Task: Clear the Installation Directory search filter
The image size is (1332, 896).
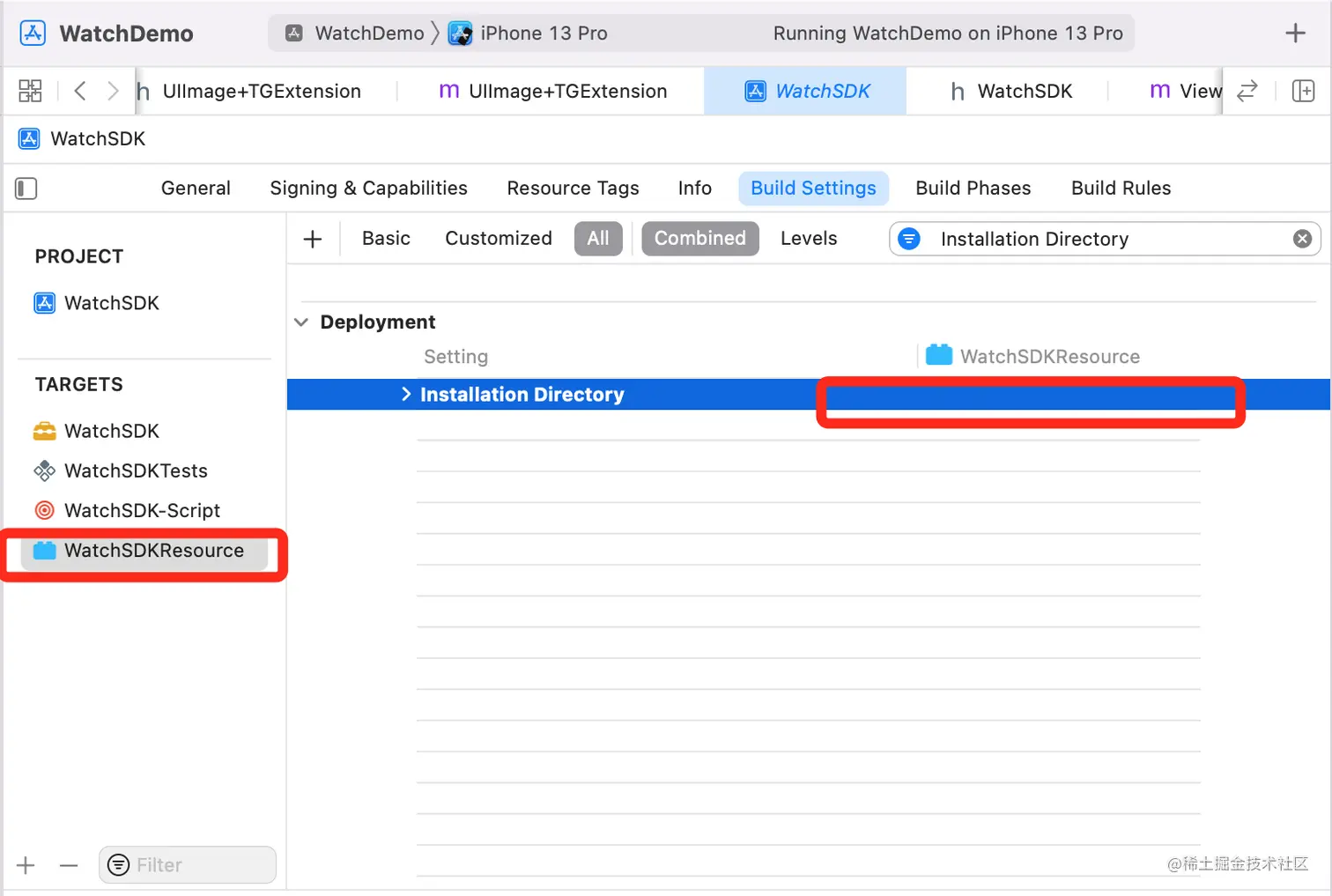Action: tap(1302, 239)
